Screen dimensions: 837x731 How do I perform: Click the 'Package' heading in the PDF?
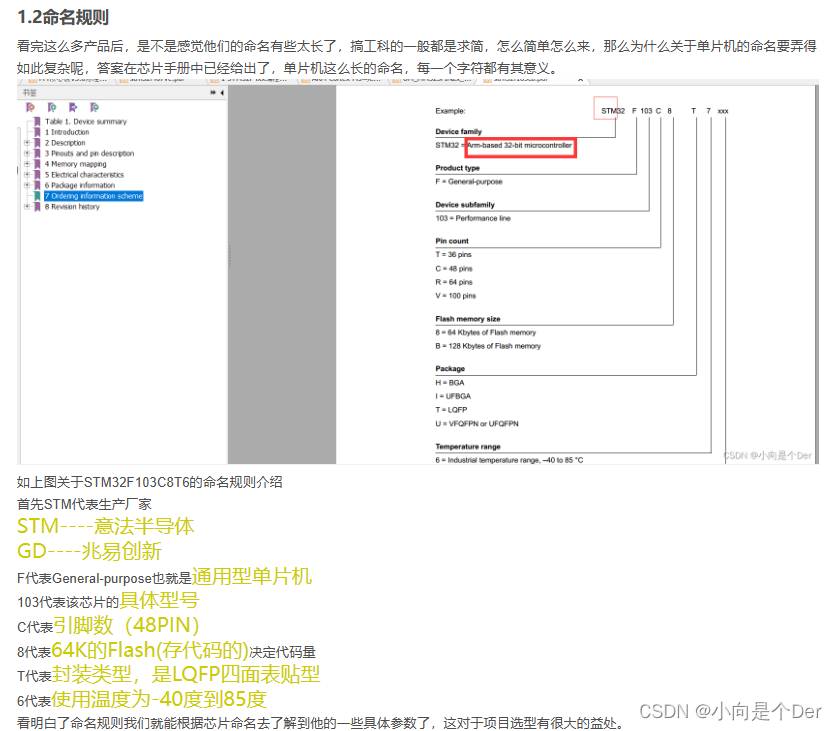coord(450,369)
